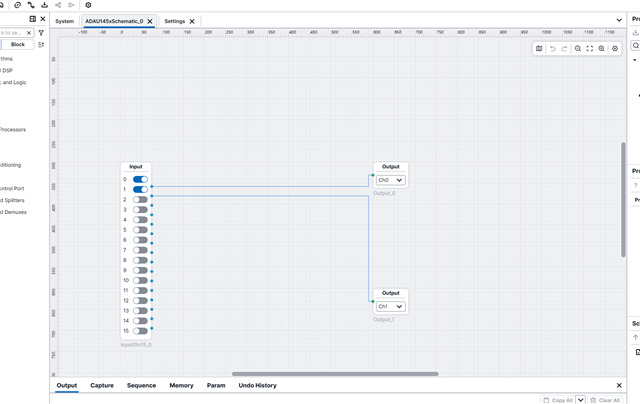Click the cable routing icon in top toolbar

tap(31, 5)
